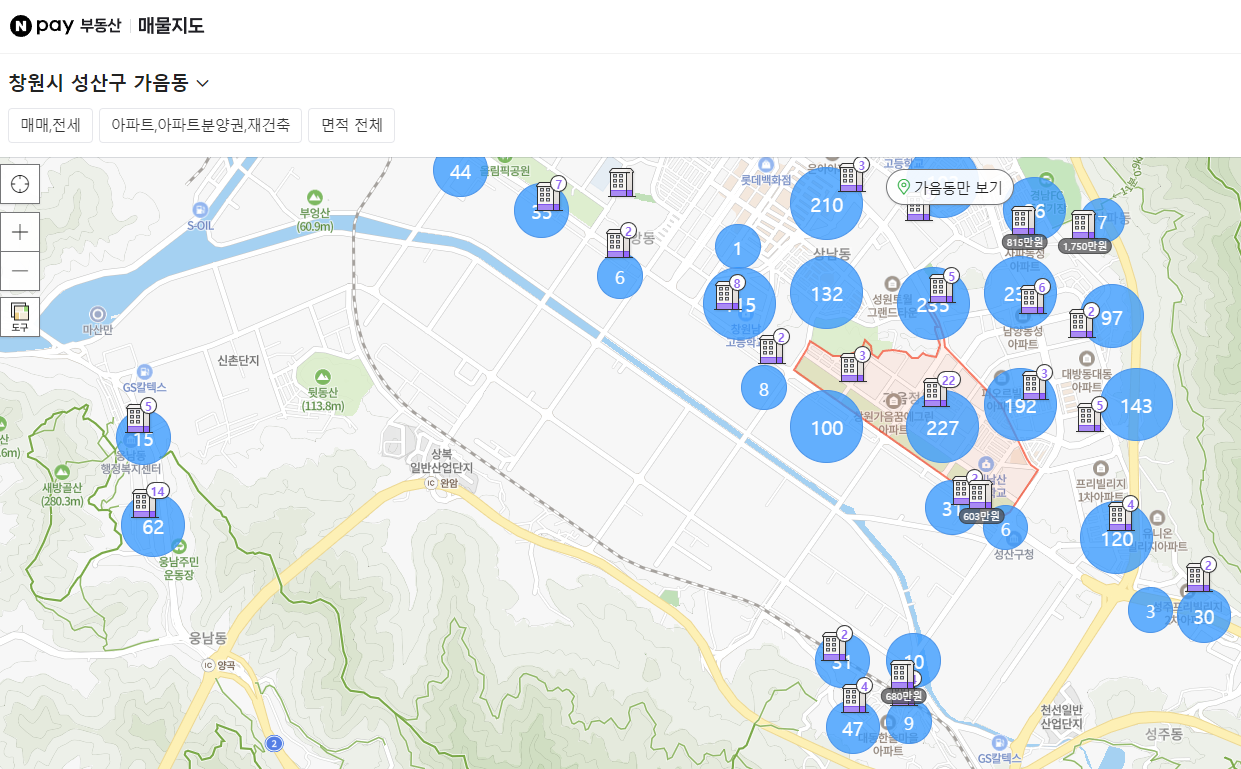Viewport: 1241px width, 769px height.
Task: Click the 성산구청 map label
Action: coord(1013,554)
